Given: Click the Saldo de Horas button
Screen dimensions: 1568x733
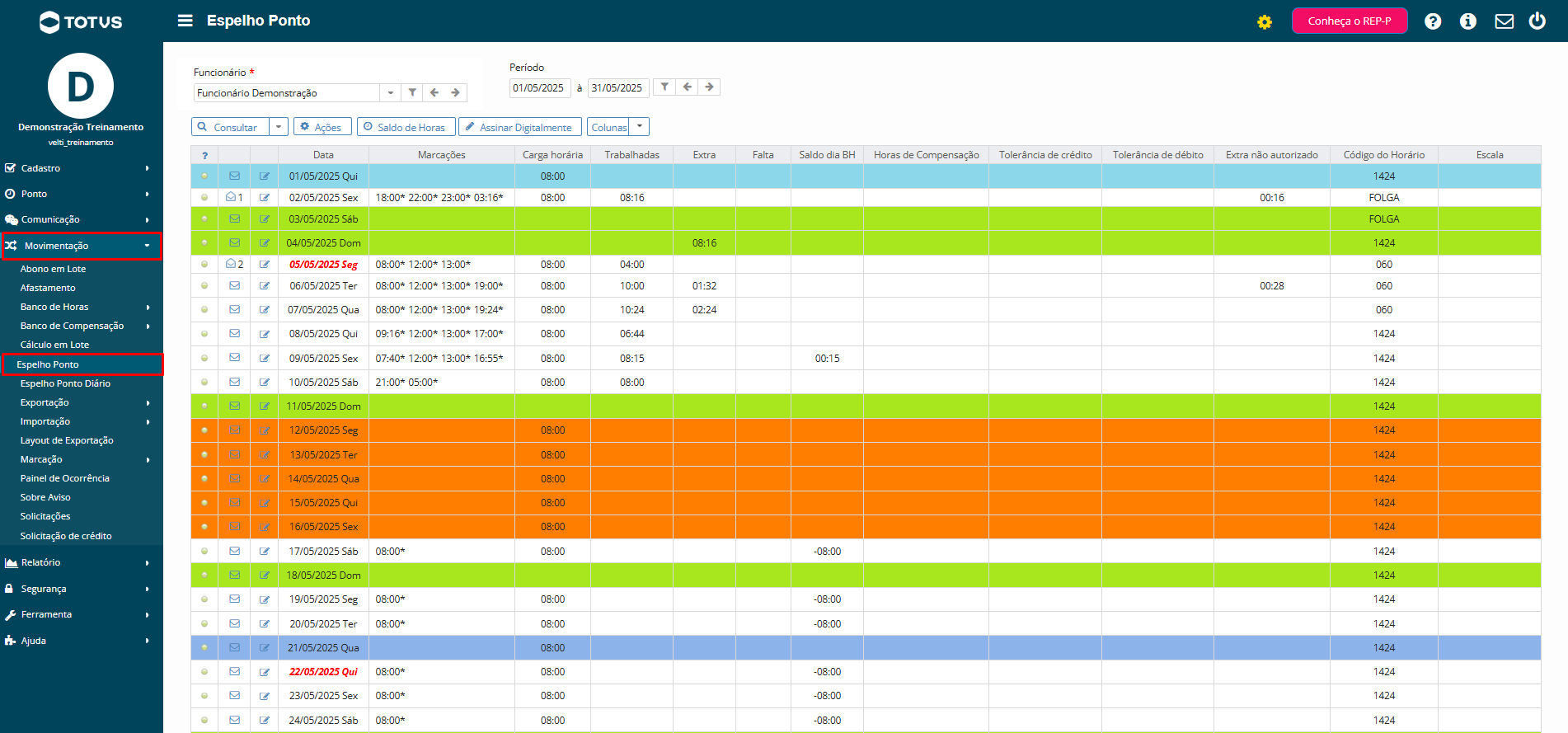Looking at the screenshot, I should tap(406, 127).
